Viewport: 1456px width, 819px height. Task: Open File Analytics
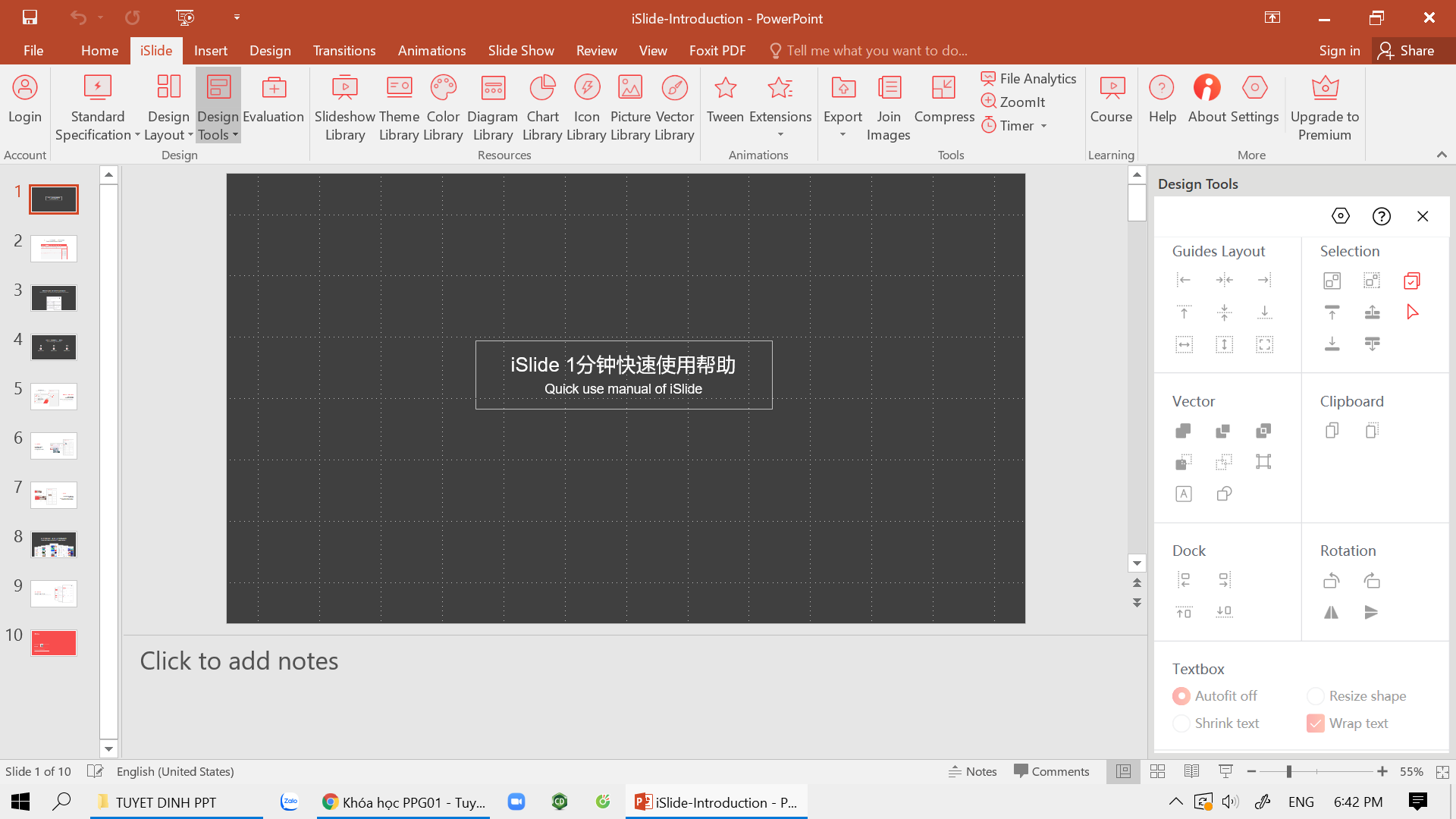click(x=1028, y=78)
